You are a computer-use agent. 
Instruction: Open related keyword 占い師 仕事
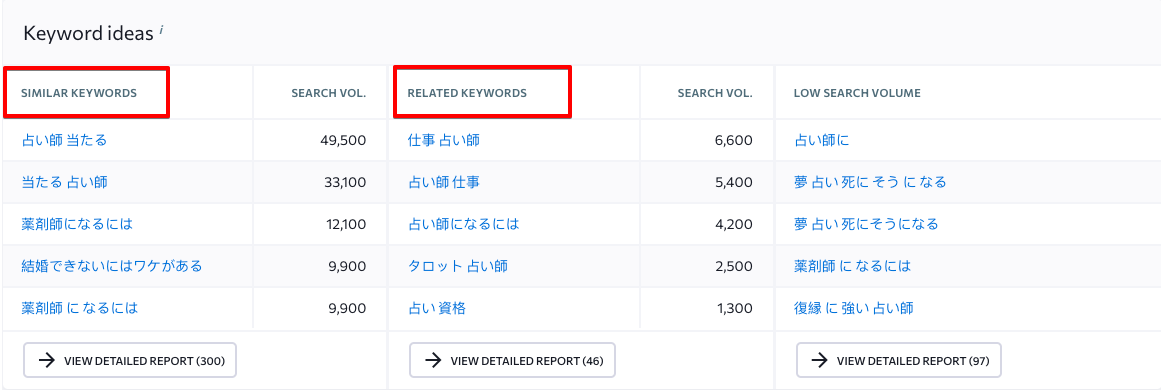pos(444,181)
